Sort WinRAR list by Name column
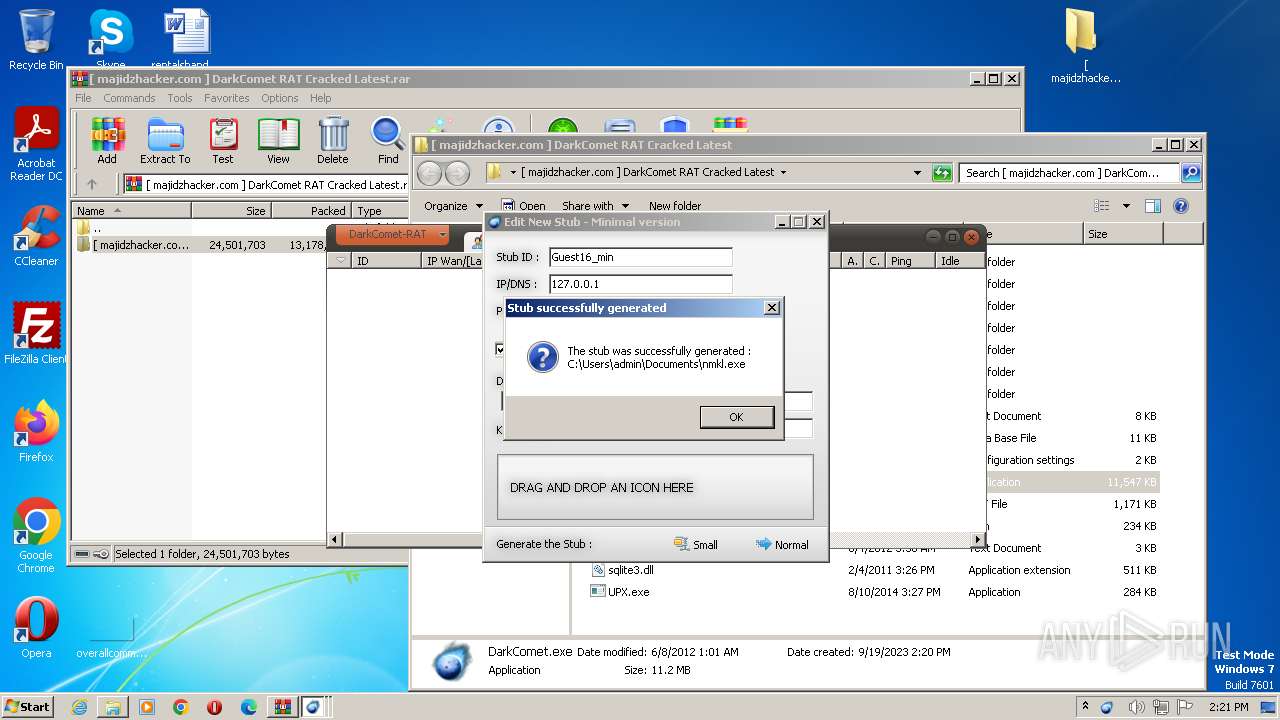The height and width of the screenshot is (720, 1280). point(131,211)
